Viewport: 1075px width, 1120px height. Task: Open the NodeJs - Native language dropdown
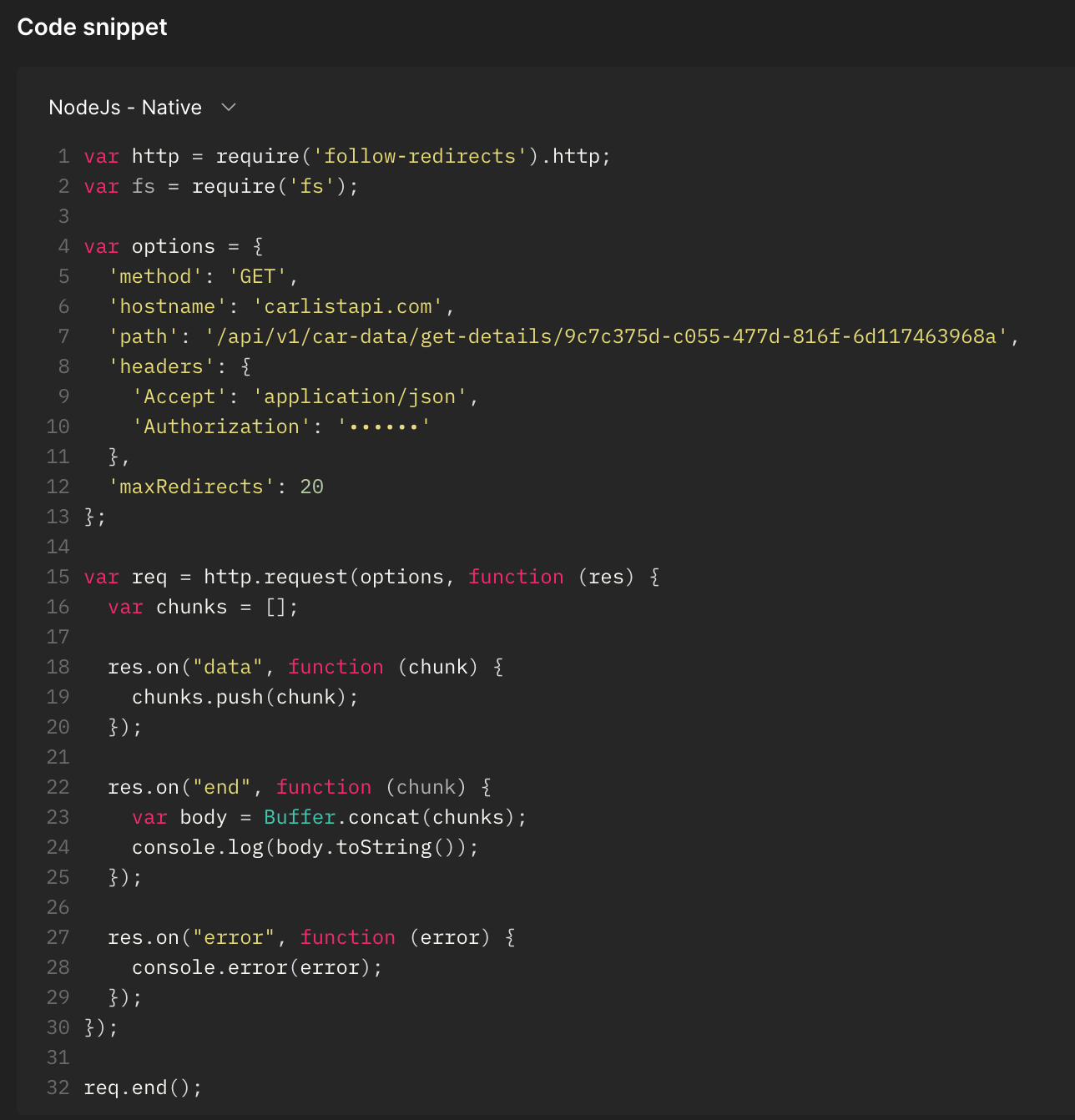coord(125,108)
